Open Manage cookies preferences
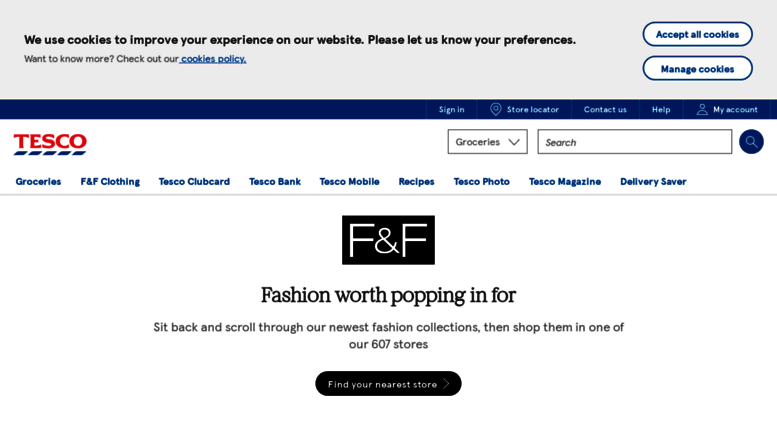777x423 pixels. point(697,68)
